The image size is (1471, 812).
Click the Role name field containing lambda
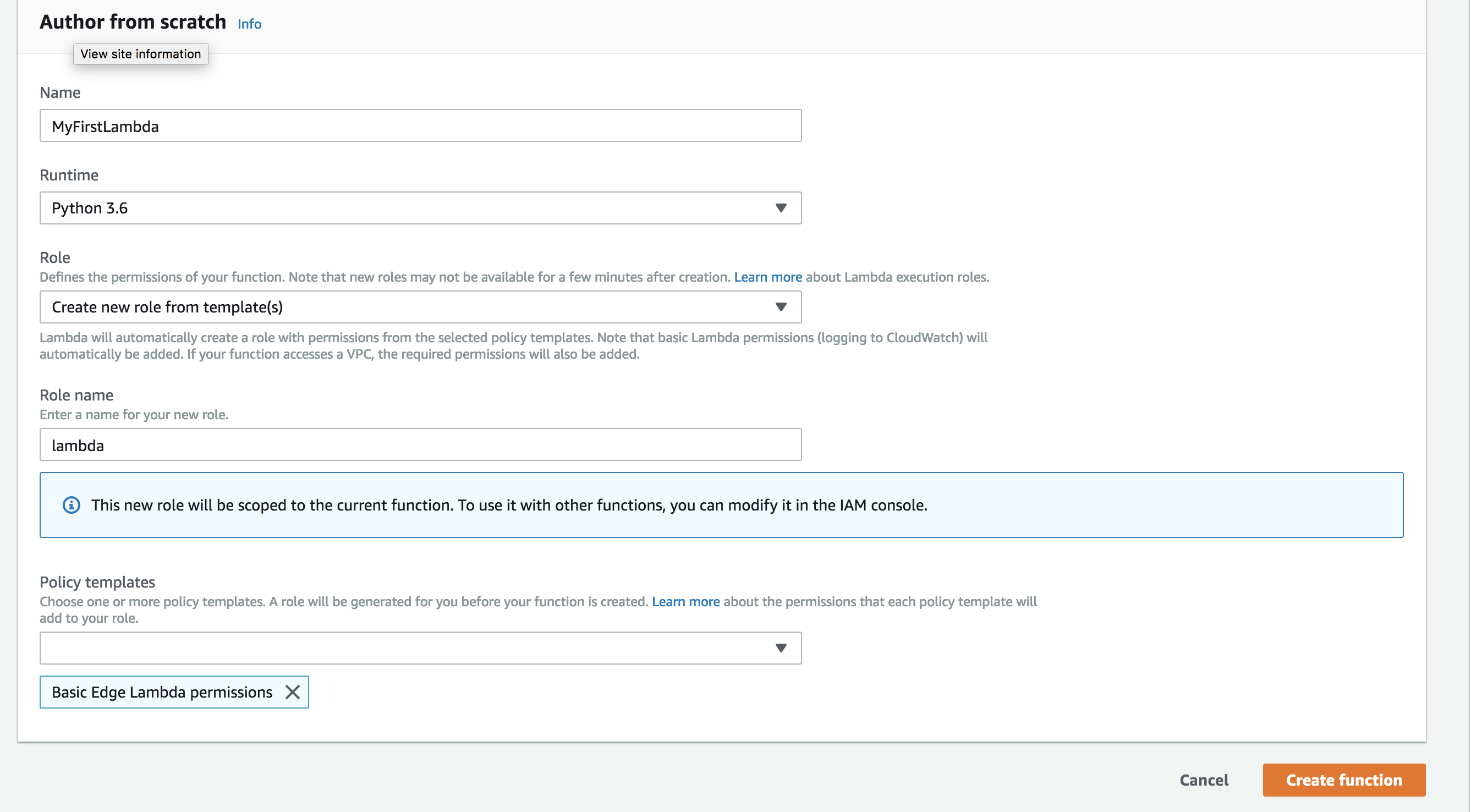[420, 445]
